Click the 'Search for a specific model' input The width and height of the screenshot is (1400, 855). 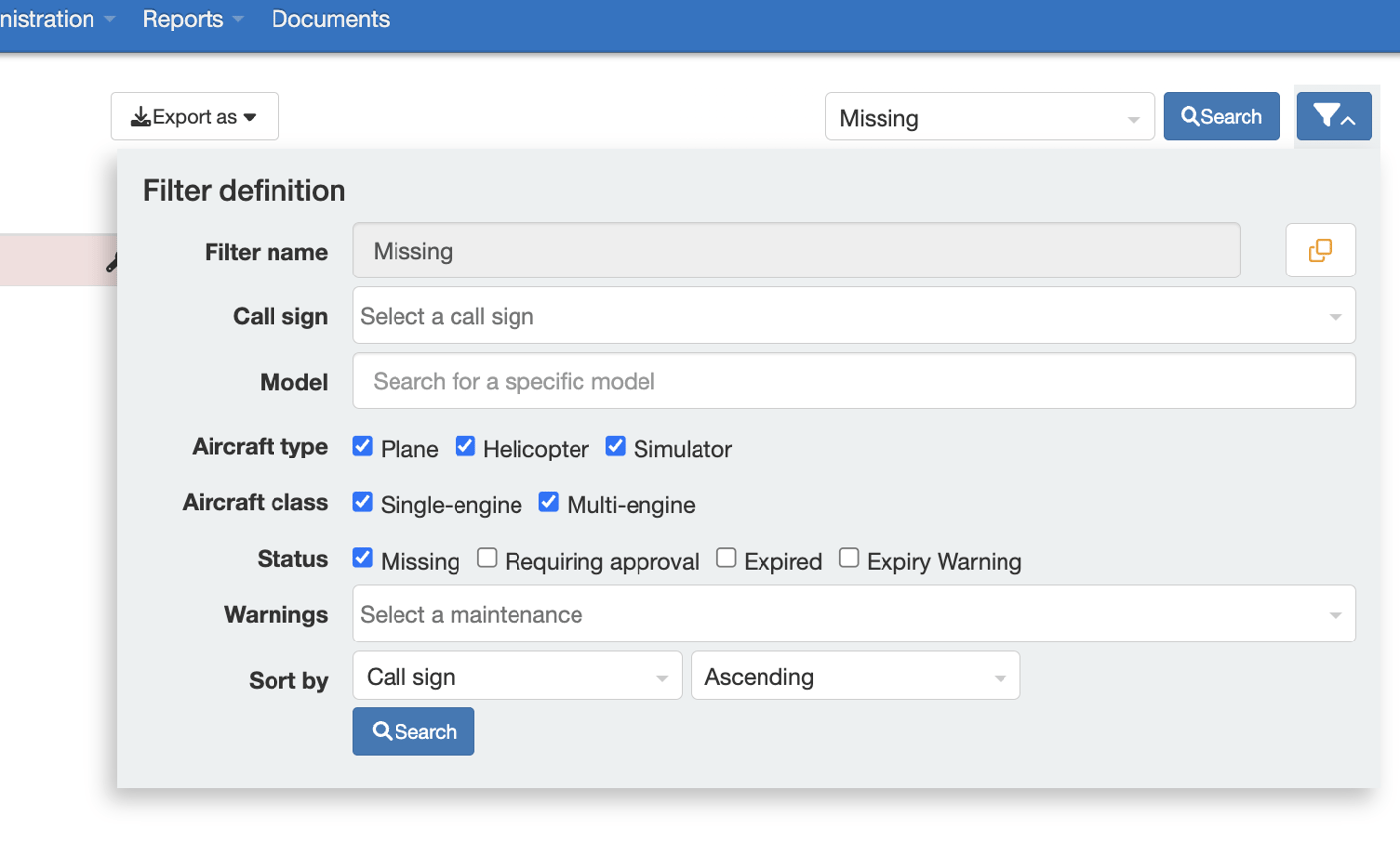[853, 381]
